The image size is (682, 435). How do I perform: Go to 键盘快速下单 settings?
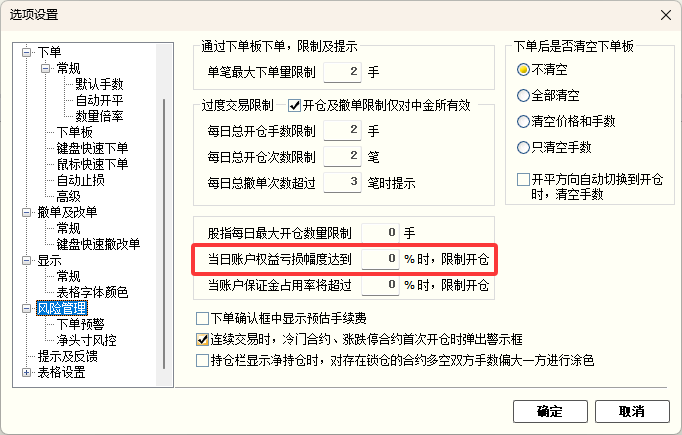tap(92, 148)
